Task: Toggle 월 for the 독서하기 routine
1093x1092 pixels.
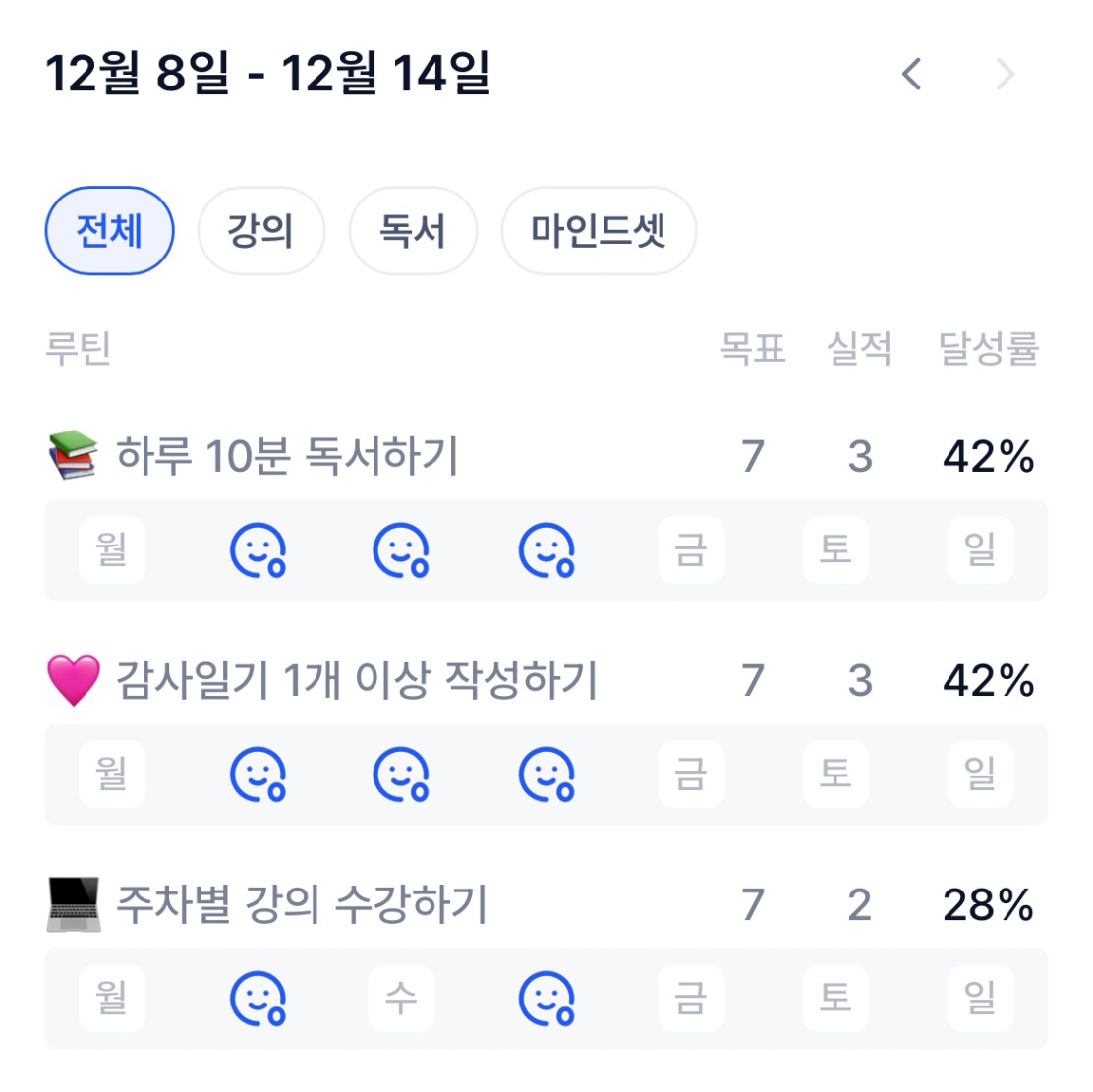Action: point(112,549)
